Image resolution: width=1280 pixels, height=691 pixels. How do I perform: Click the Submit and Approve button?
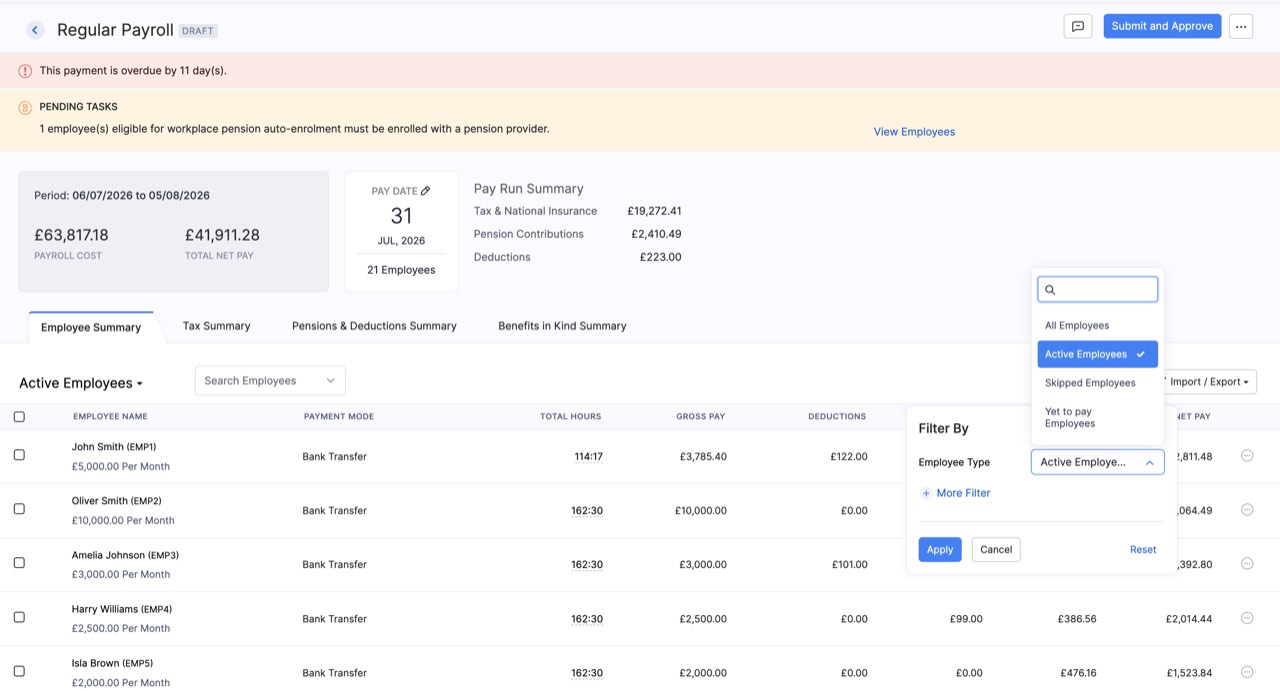click(1162, 26)
